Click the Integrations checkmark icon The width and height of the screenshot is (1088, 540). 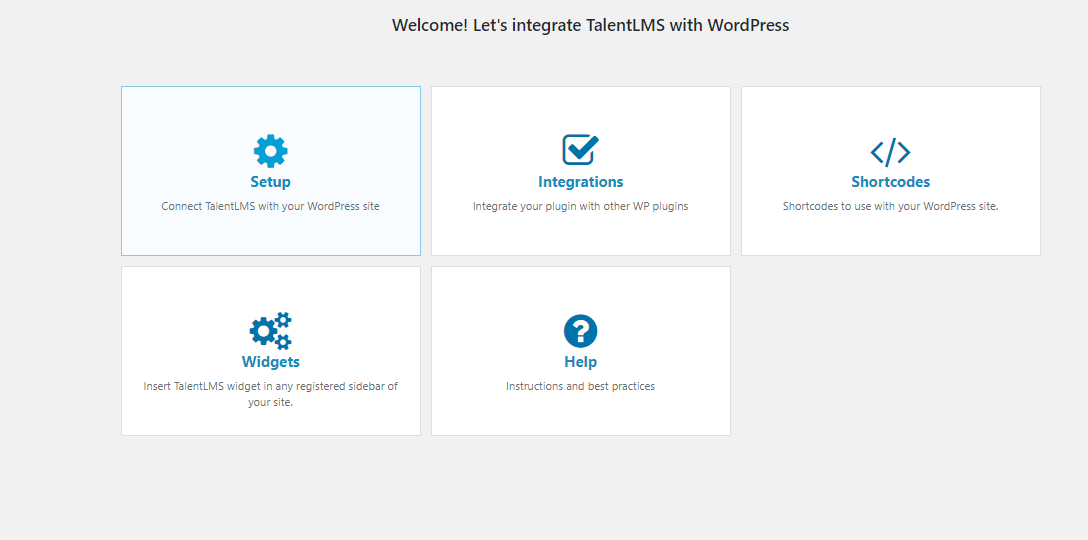tap(580, 150)
